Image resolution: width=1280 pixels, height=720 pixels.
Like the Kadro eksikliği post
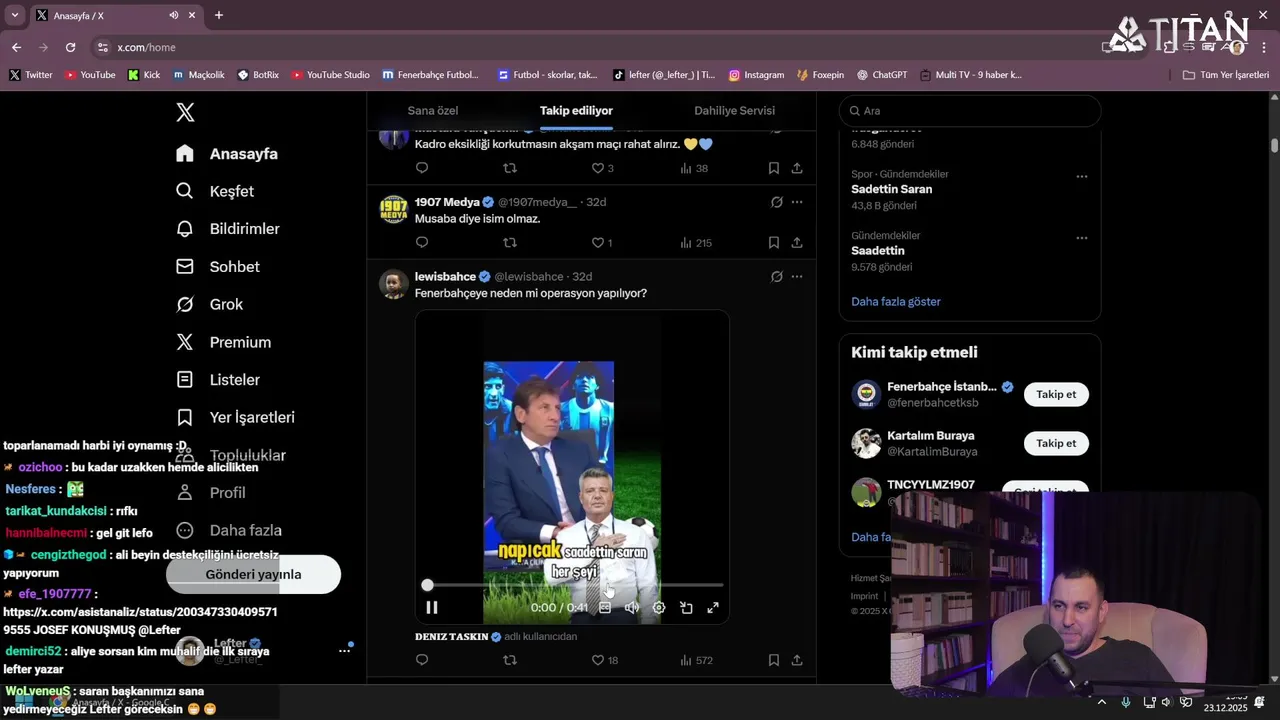[x=603, y=168]
